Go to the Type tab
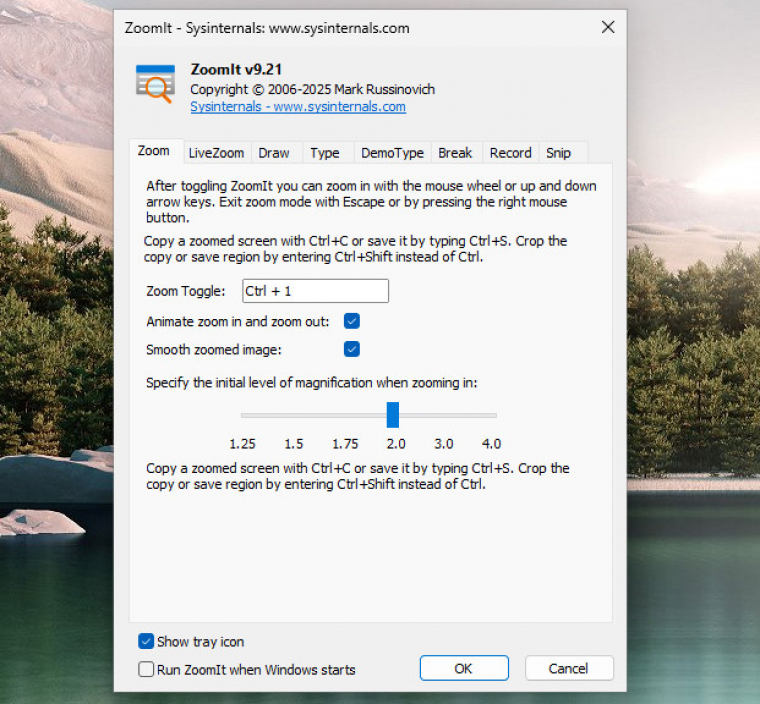This screenshot has width=760, height=704. tap(324, 153)
